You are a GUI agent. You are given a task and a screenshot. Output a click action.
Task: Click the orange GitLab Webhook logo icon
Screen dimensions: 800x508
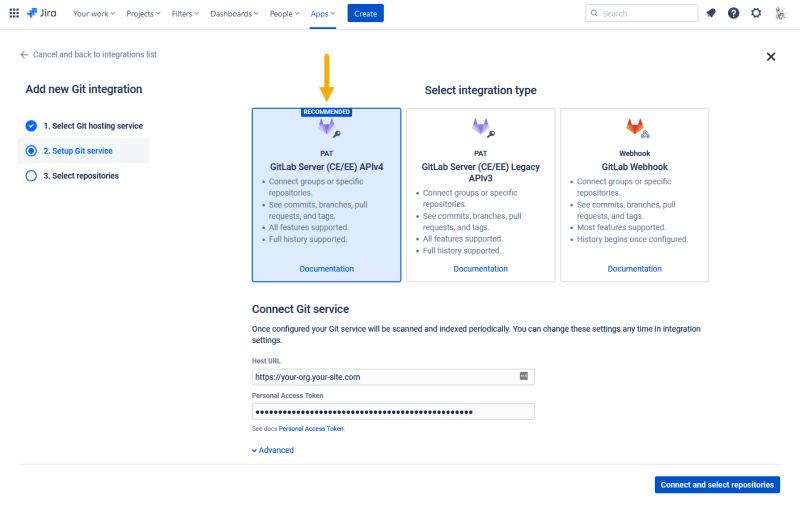coord(638,128)
